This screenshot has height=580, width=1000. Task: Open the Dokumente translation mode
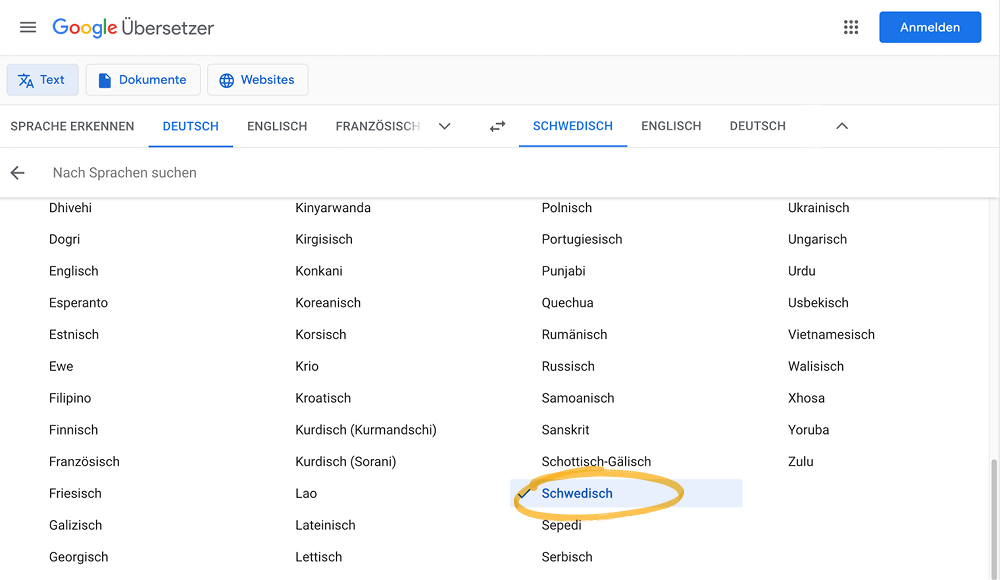143,80
